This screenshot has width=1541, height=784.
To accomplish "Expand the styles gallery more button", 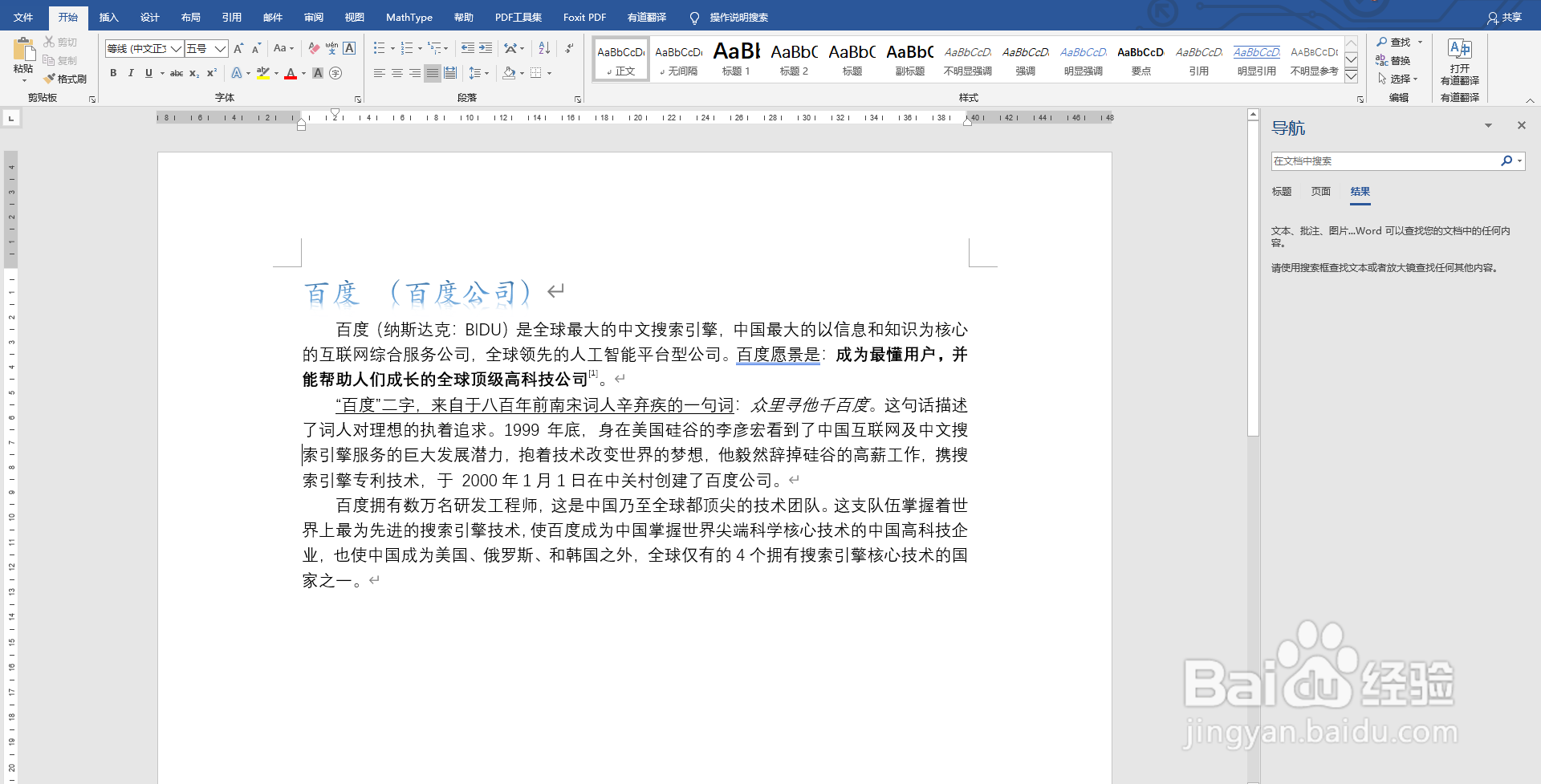I will tap(1352, 76).
